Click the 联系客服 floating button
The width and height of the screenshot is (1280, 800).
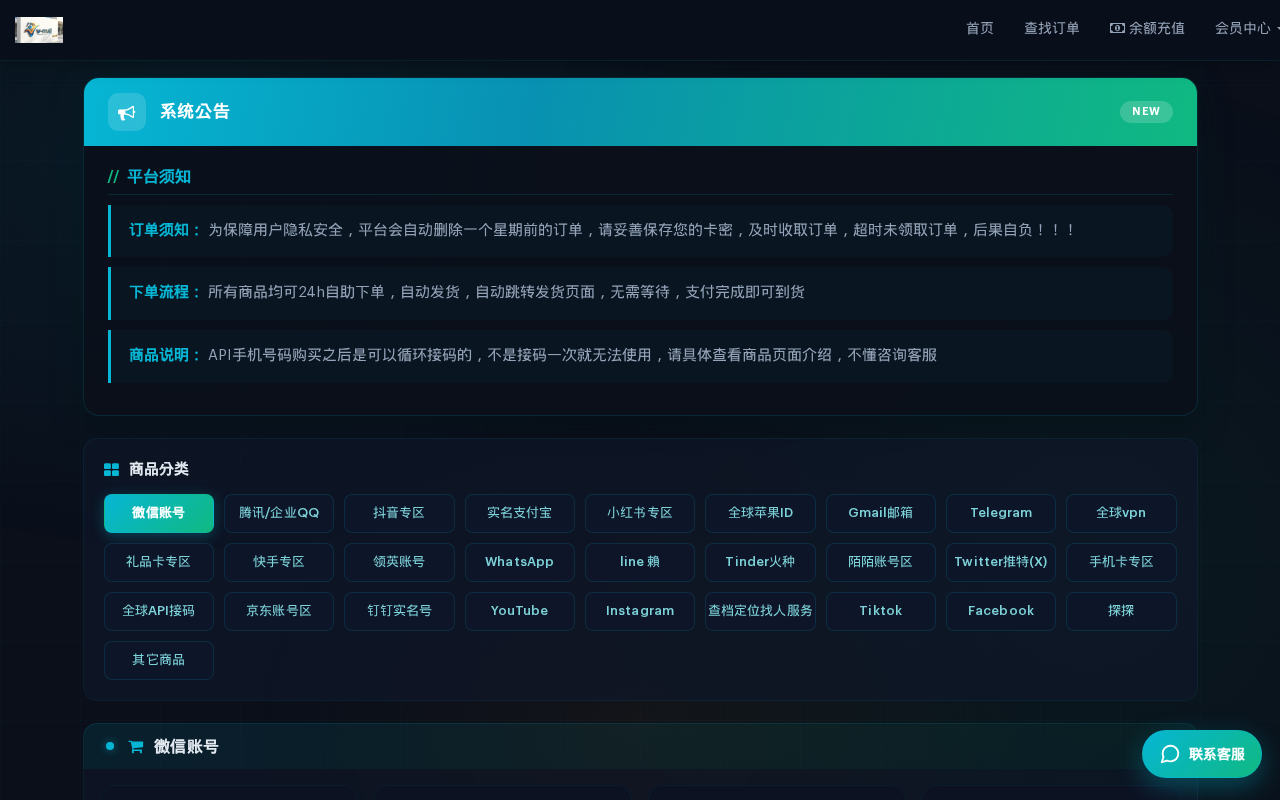(1202, 754)
